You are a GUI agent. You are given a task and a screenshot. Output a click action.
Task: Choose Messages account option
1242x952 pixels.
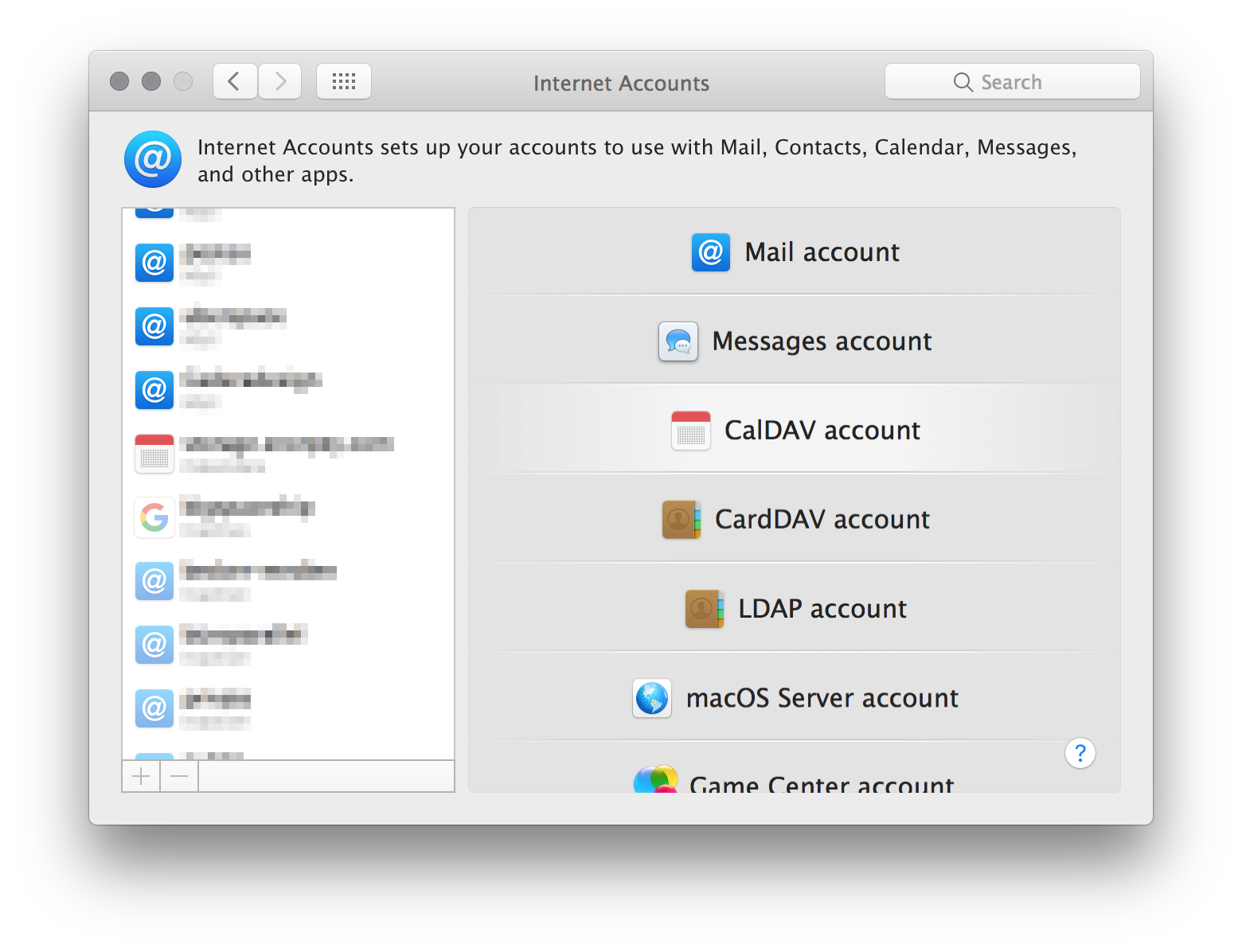pyautogui.click(x=822, y=341)
